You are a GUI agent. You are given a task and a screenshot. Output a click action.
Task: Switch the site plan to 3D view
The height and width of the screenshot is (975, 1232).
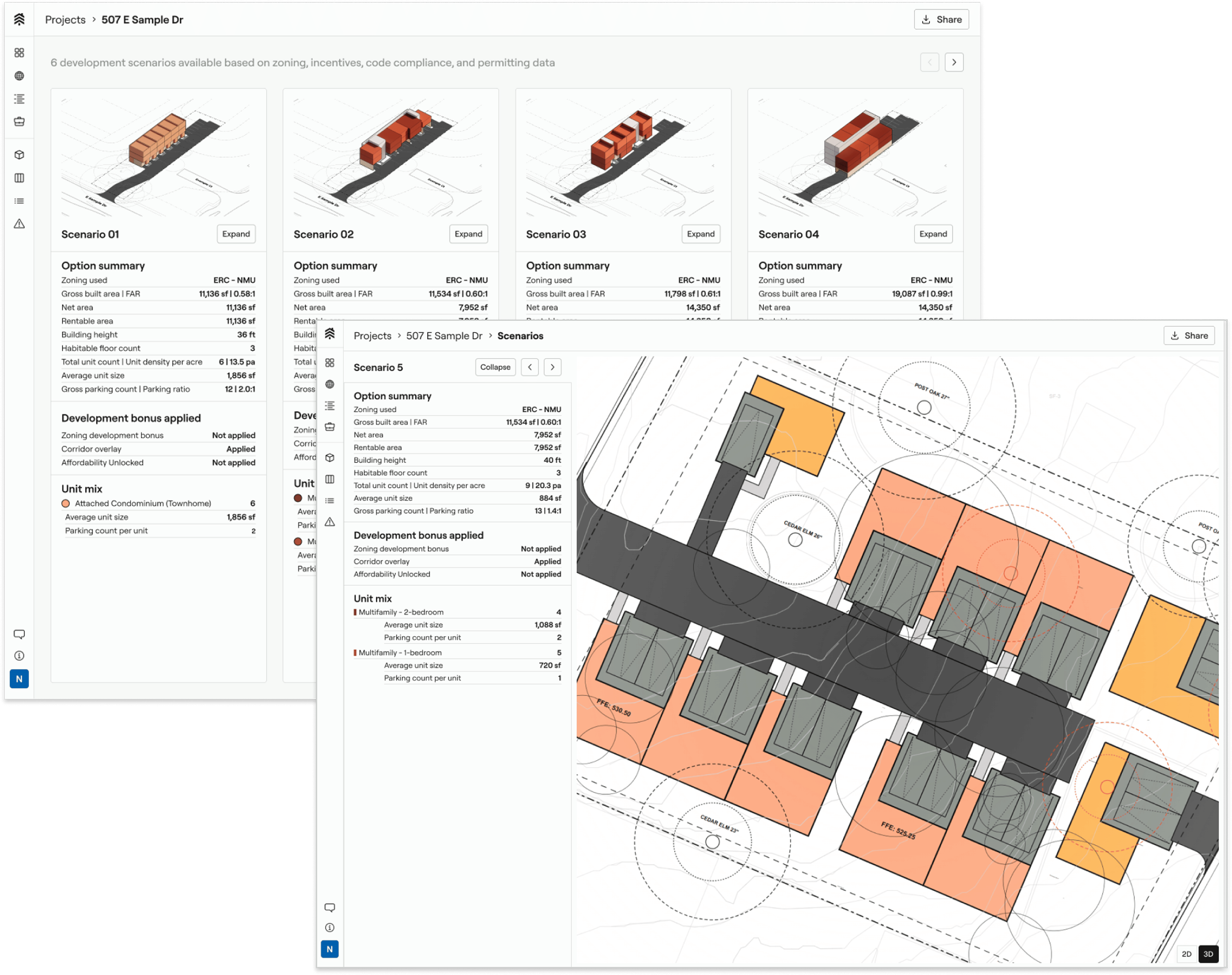click(x=1208, y=954)
